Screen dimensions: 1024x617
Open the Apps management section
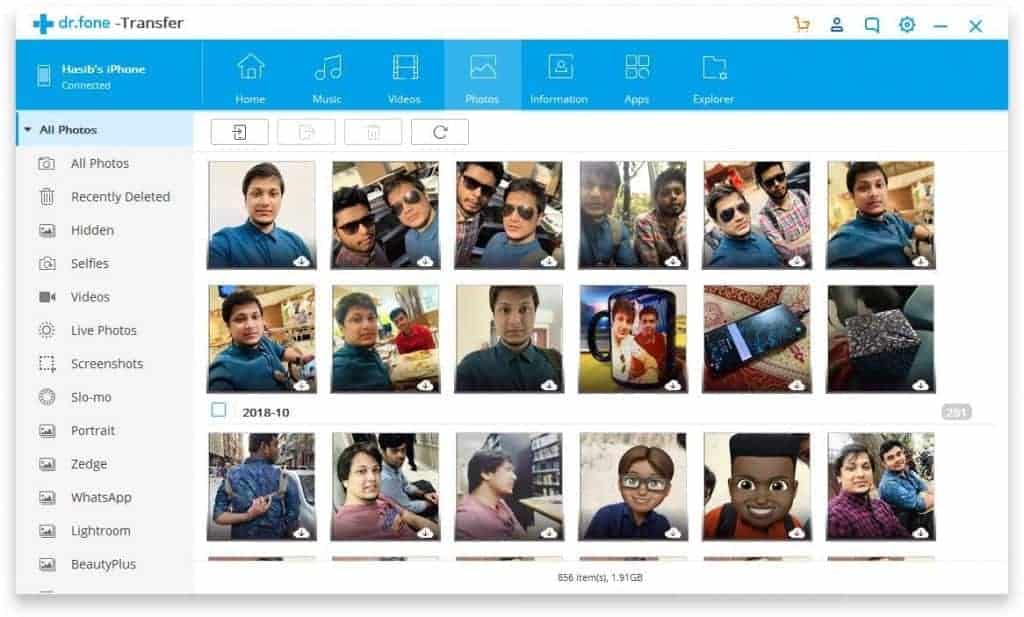[x=636, y=75]
